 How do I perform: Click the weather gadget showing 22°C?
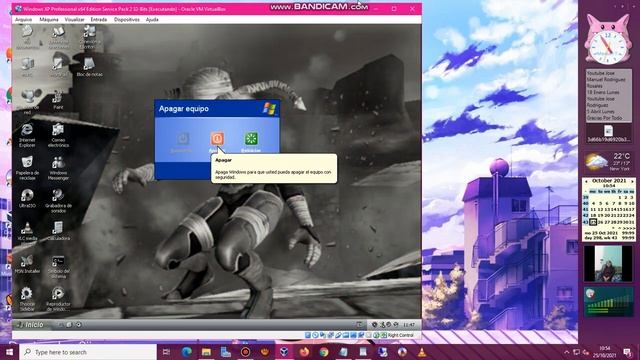(608, 162)
